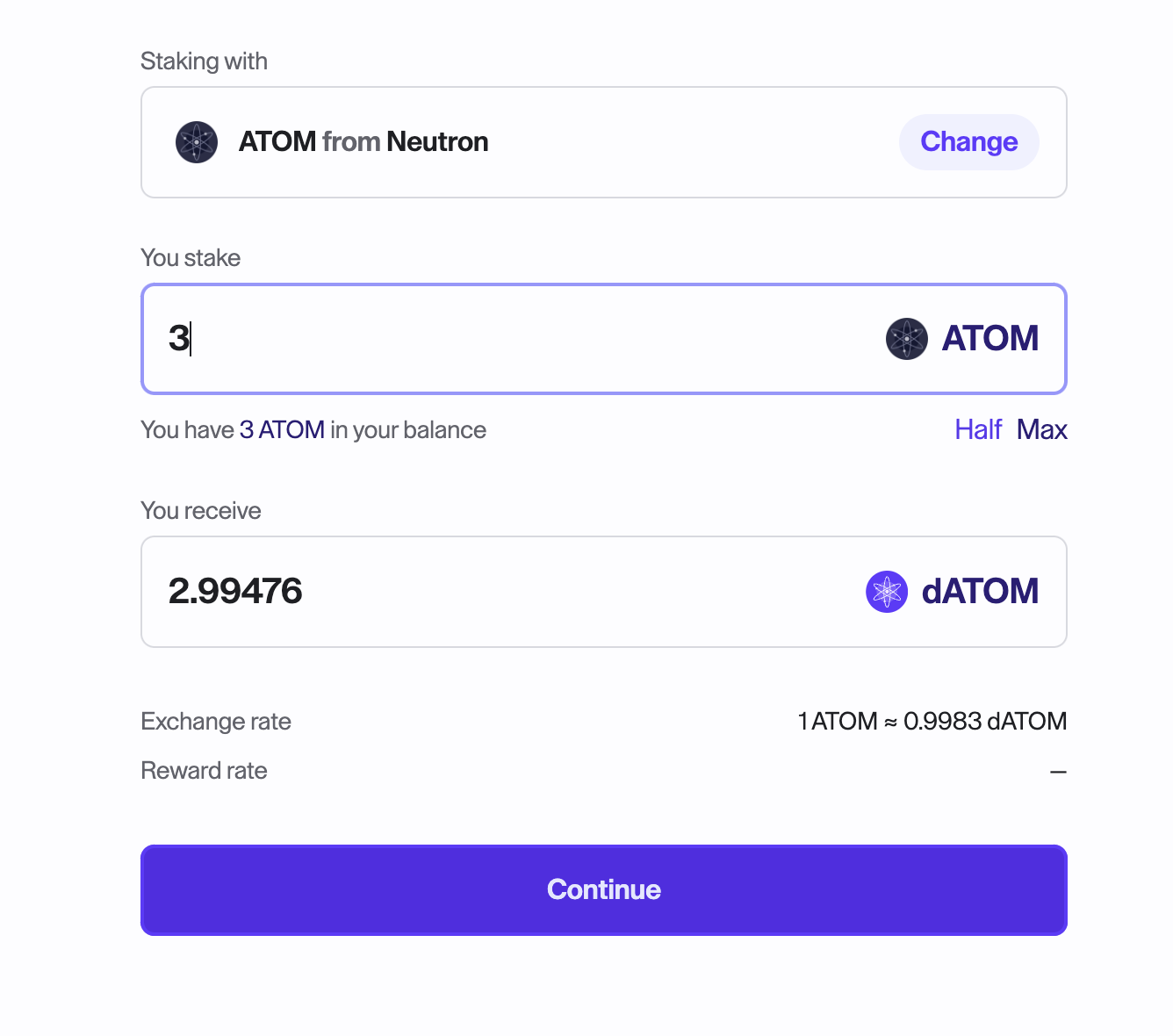Click the '3 ATOM' balance link

pyautogui.click(x=282, y=429)
